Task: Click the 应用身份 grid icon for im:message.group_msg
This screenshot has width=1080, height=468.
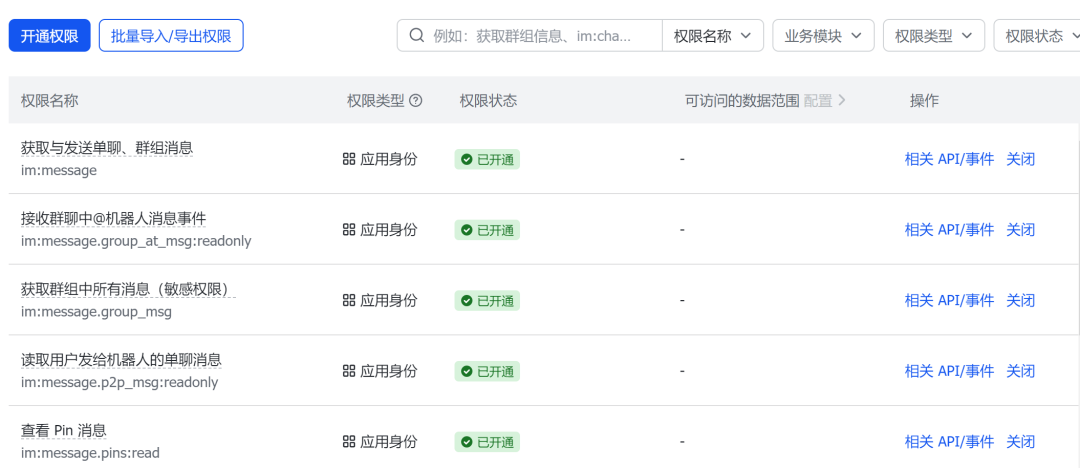Action: (349, 300)
